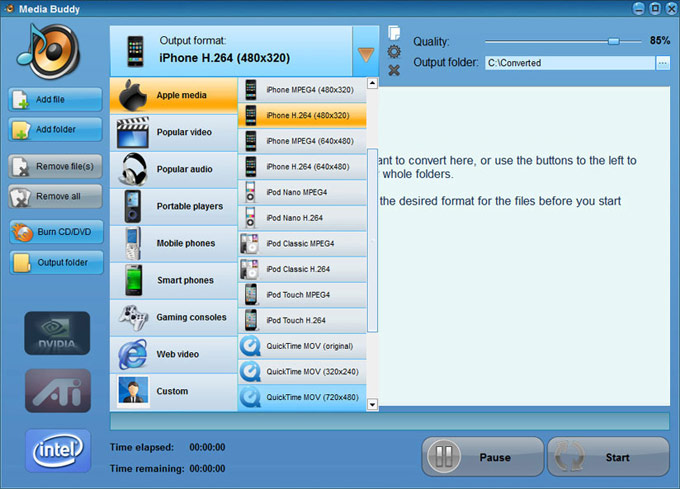Select iPhone MPEG4 (640x480) format
This screenshot has width=680, height=489.
(302, 141)
